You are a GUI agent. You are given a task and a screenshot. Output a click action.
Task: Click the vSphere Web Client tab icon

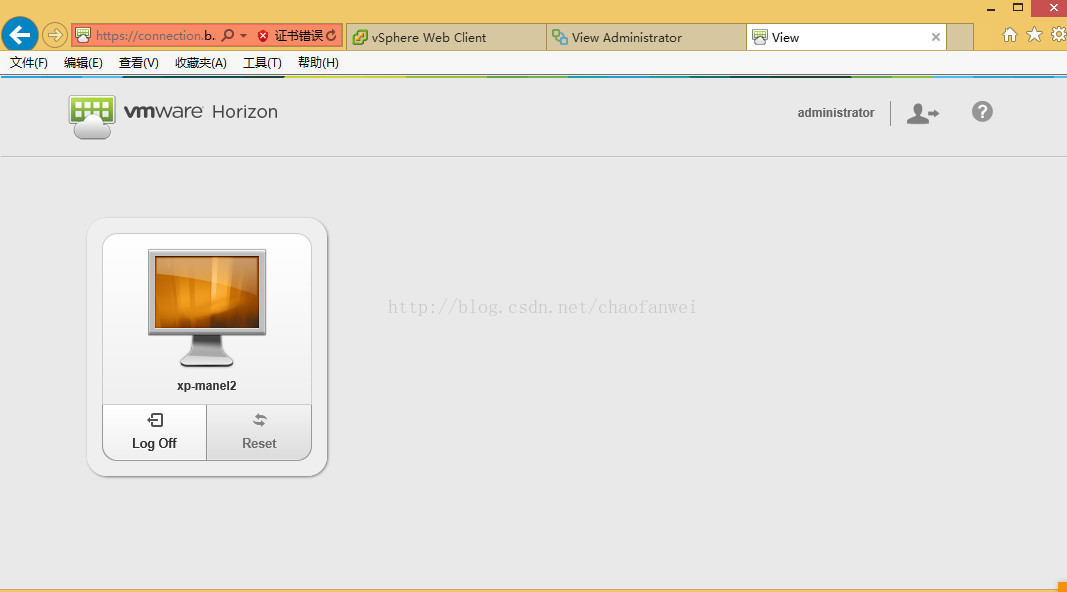[360, 37]
